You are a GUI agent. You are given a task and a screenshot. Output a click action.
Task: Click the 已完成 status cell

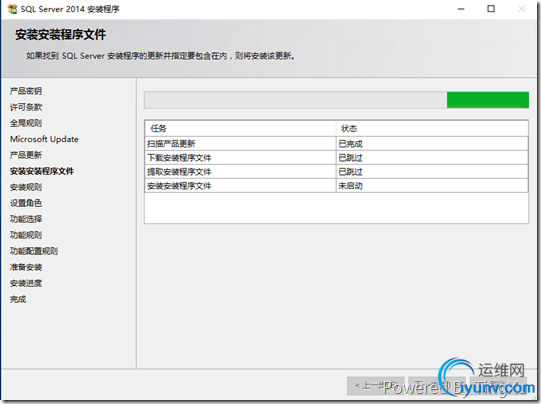point(432,144)
